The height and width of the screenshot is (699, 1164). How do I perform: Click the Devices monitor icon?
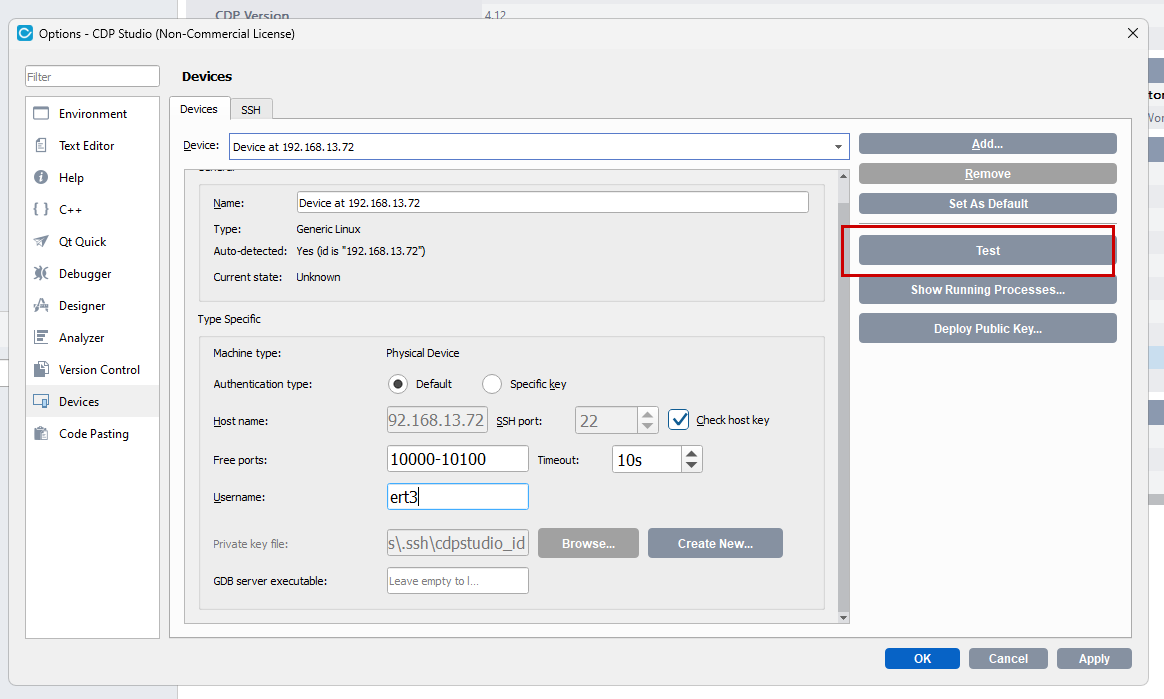(41, 401)
